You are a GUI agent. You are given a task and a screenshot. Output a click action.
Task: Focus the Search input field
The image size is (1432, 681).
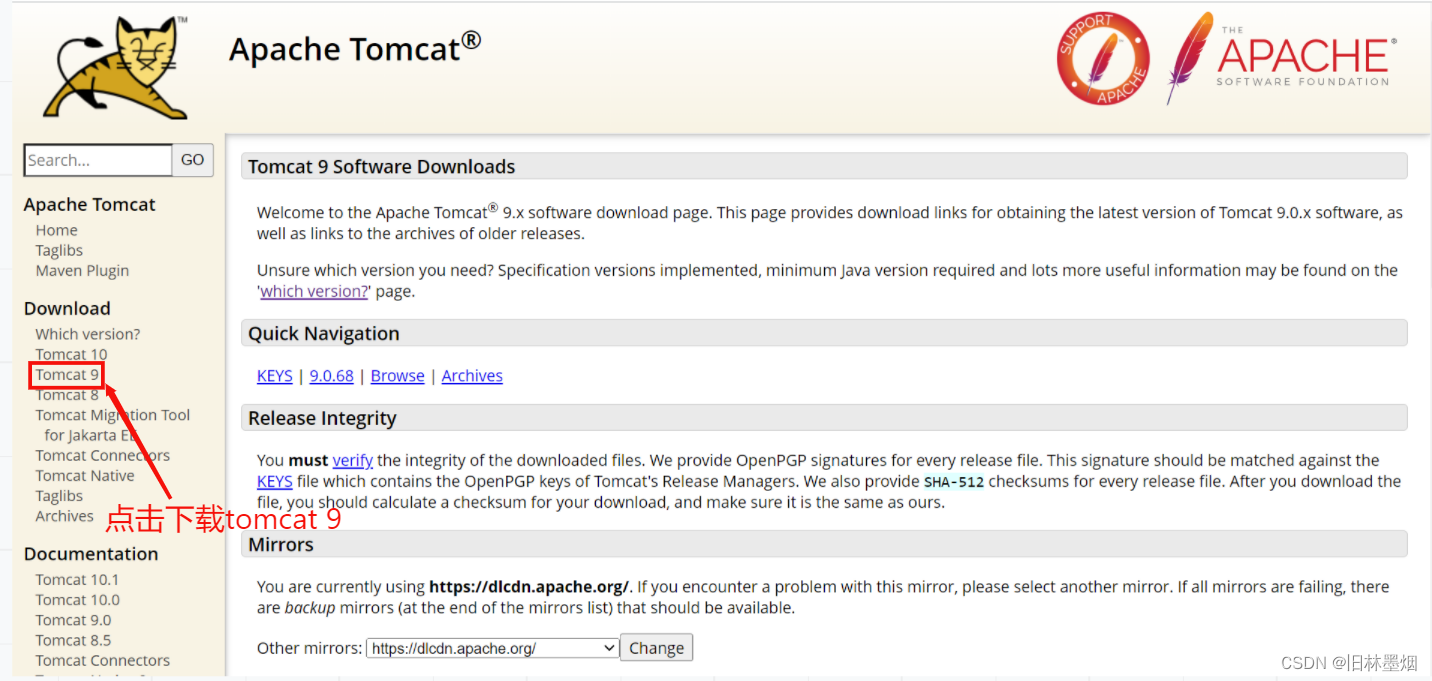click(98, 160)
